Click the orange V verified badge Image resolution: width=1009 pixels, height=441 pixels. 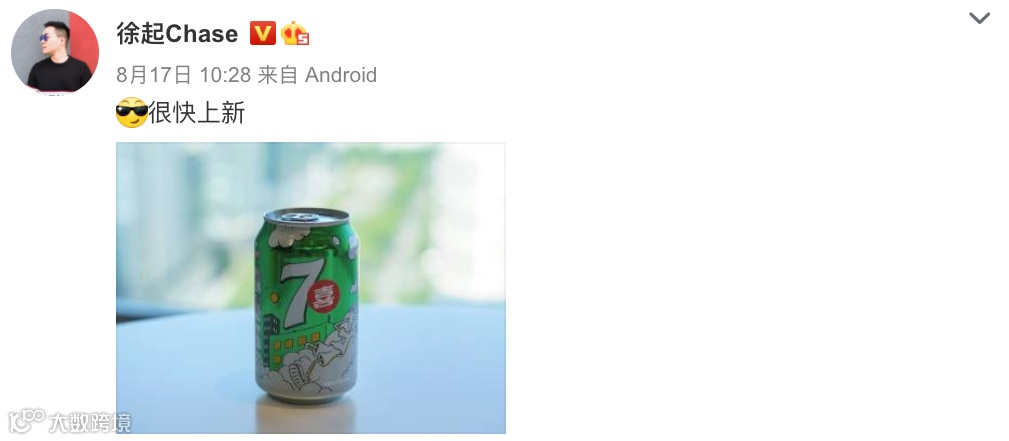(263, 33)
